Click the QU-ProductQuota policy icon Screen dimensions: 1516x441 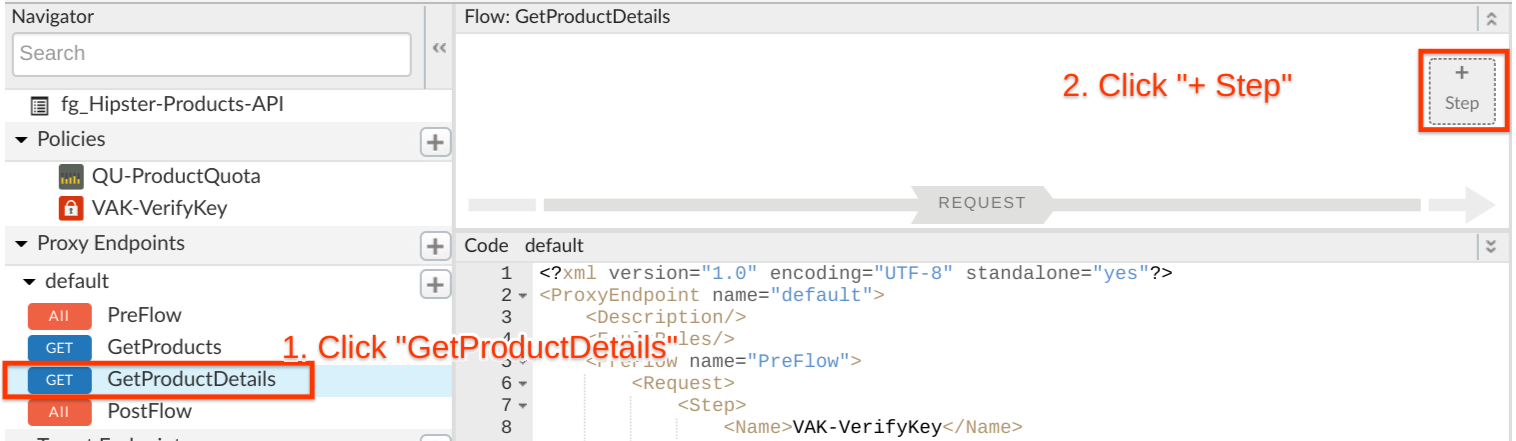[70, 177]
